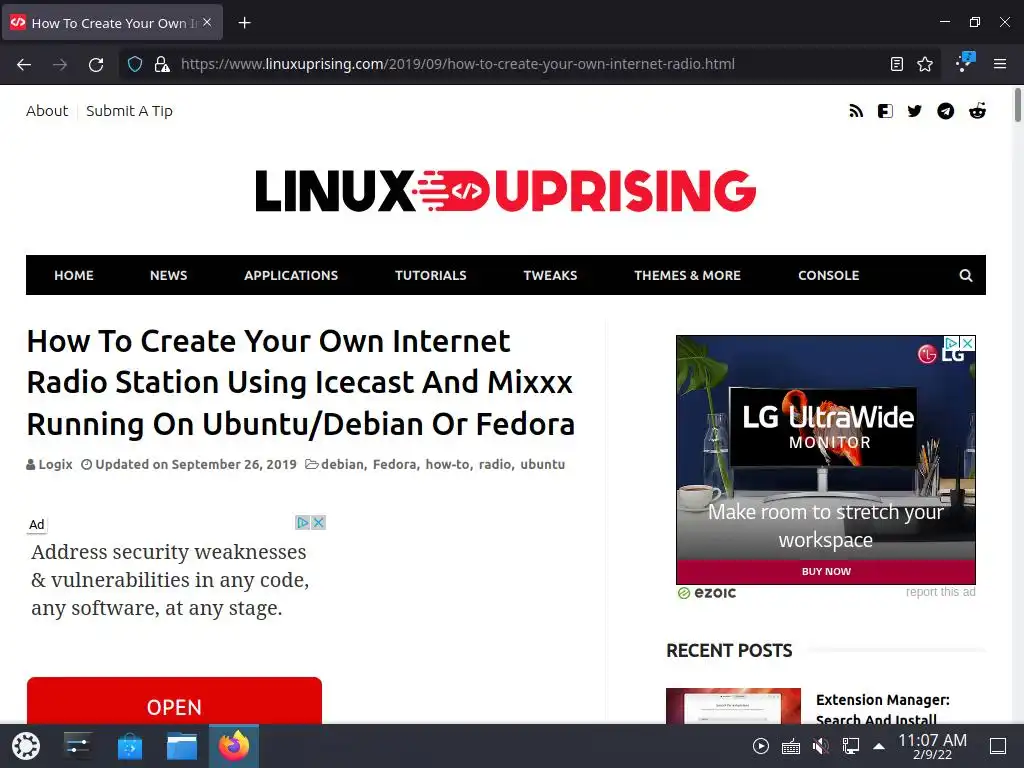Open a new browser tab
Viewport: 1024px width, 768px height.
[x=244, y=23]
